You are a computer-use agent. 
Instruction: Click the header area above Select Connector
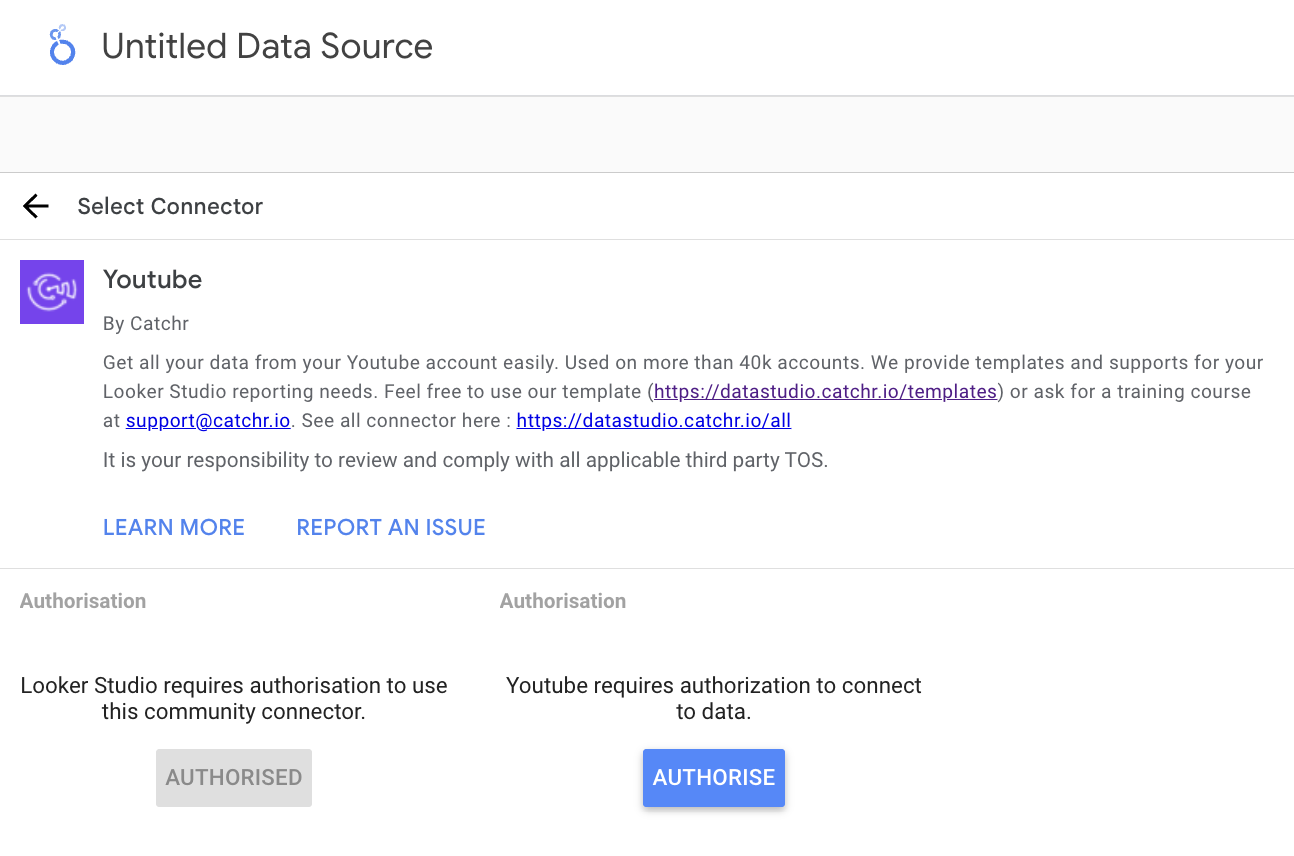click(x=647, y=134)
